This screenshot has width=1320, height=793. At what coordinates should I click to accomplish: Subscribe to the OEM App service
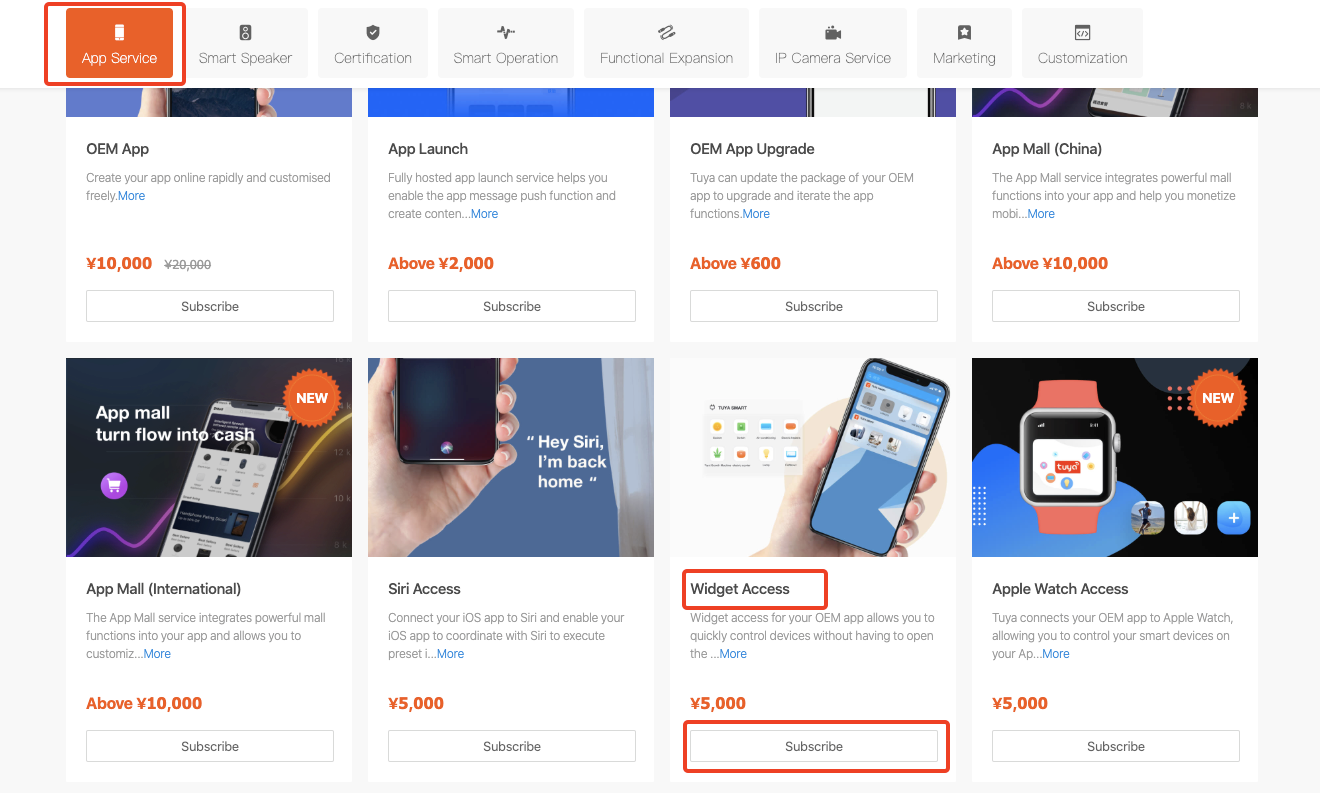(x=210, y=306)
